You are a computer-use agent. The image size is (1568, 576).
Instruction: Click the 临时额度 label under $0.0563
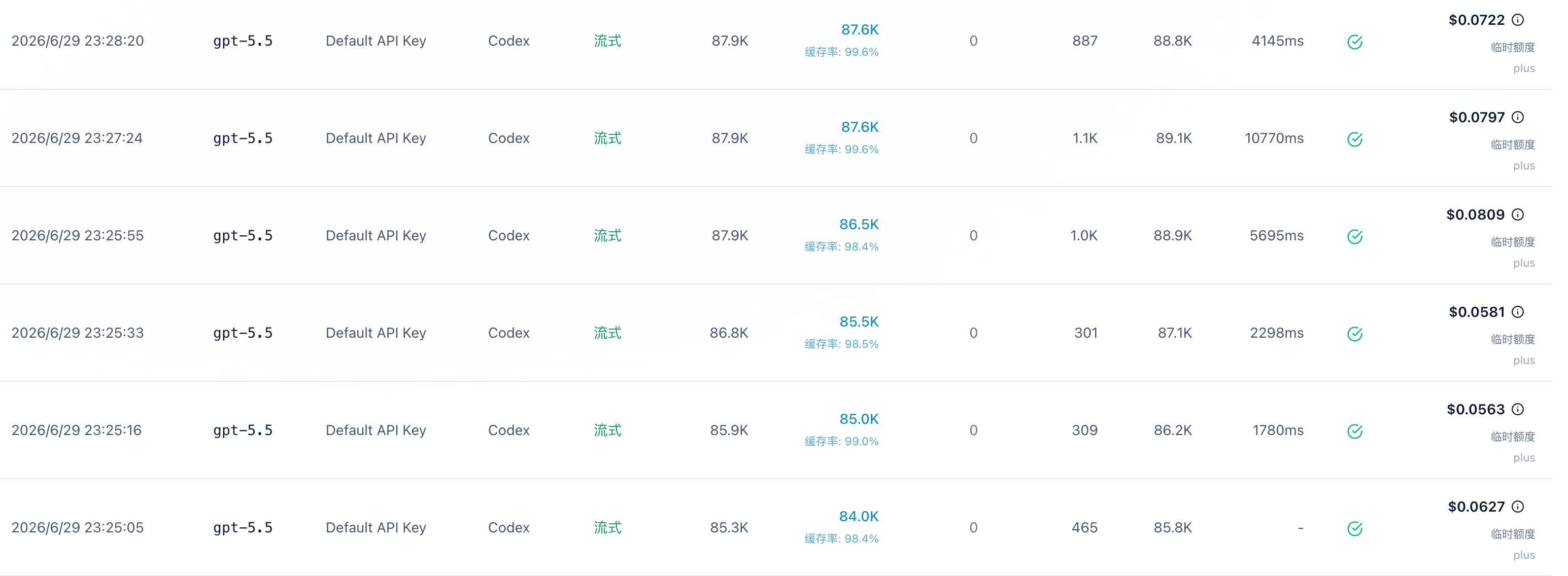tap(1513, 437)
